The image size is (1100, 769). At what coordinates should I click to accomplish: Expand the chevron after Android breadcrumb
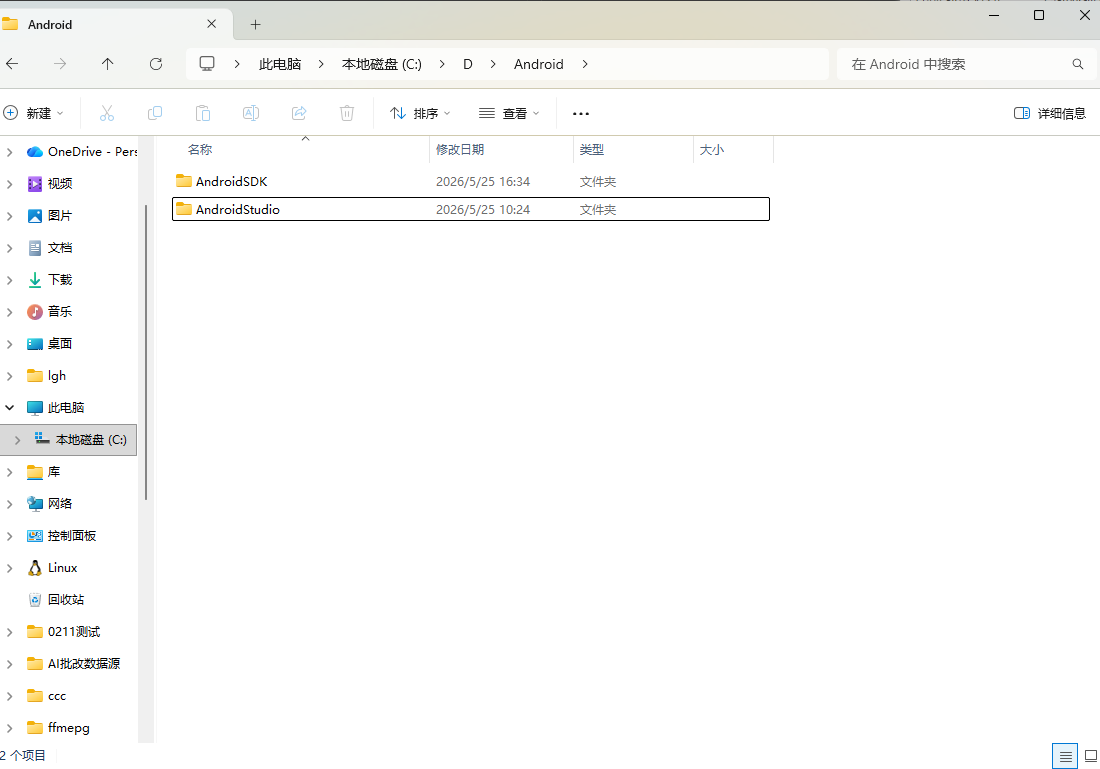(x=585, y=64)
